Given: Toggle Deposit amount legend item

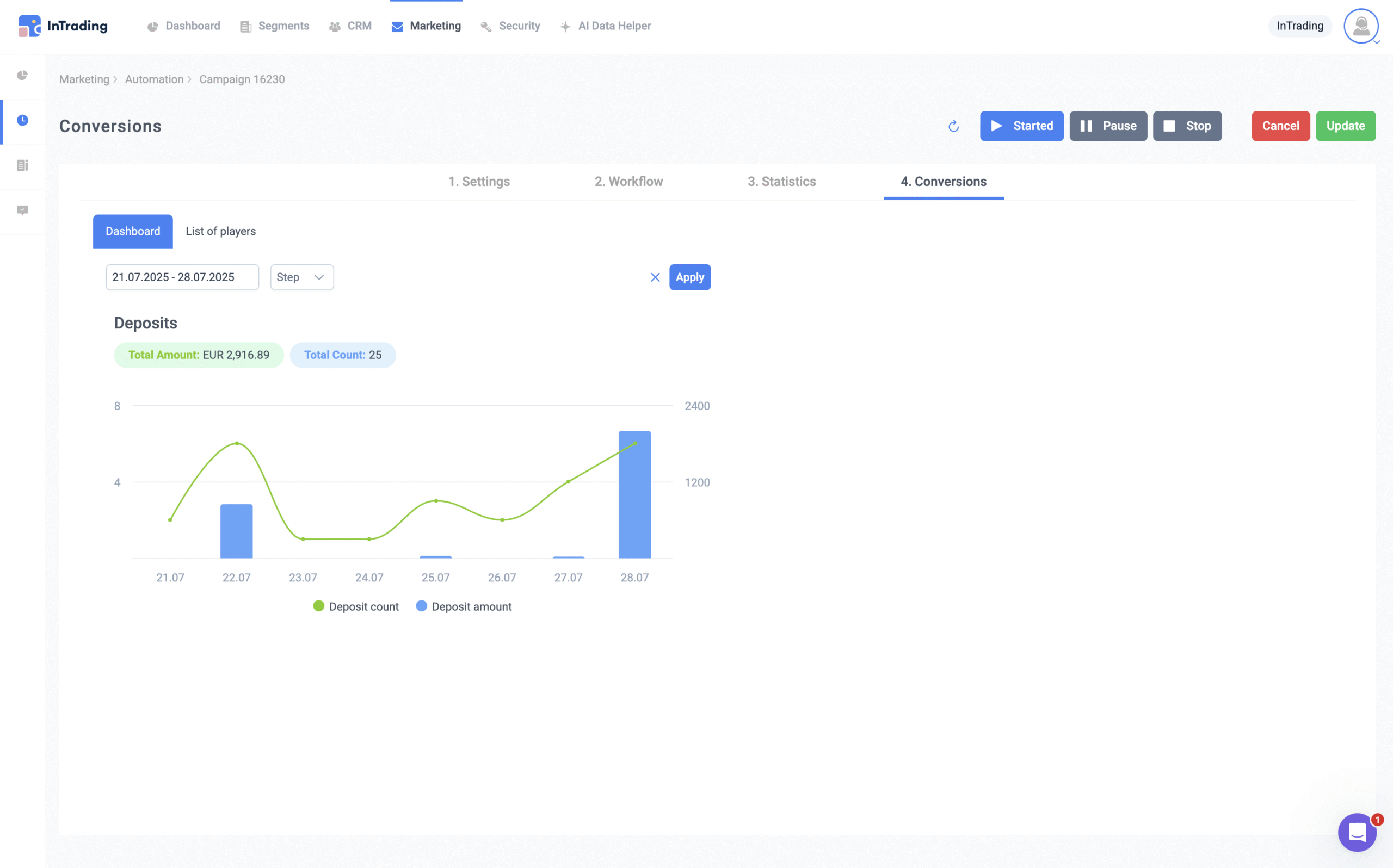Looking at the screenshot, I should pos(464,606).
